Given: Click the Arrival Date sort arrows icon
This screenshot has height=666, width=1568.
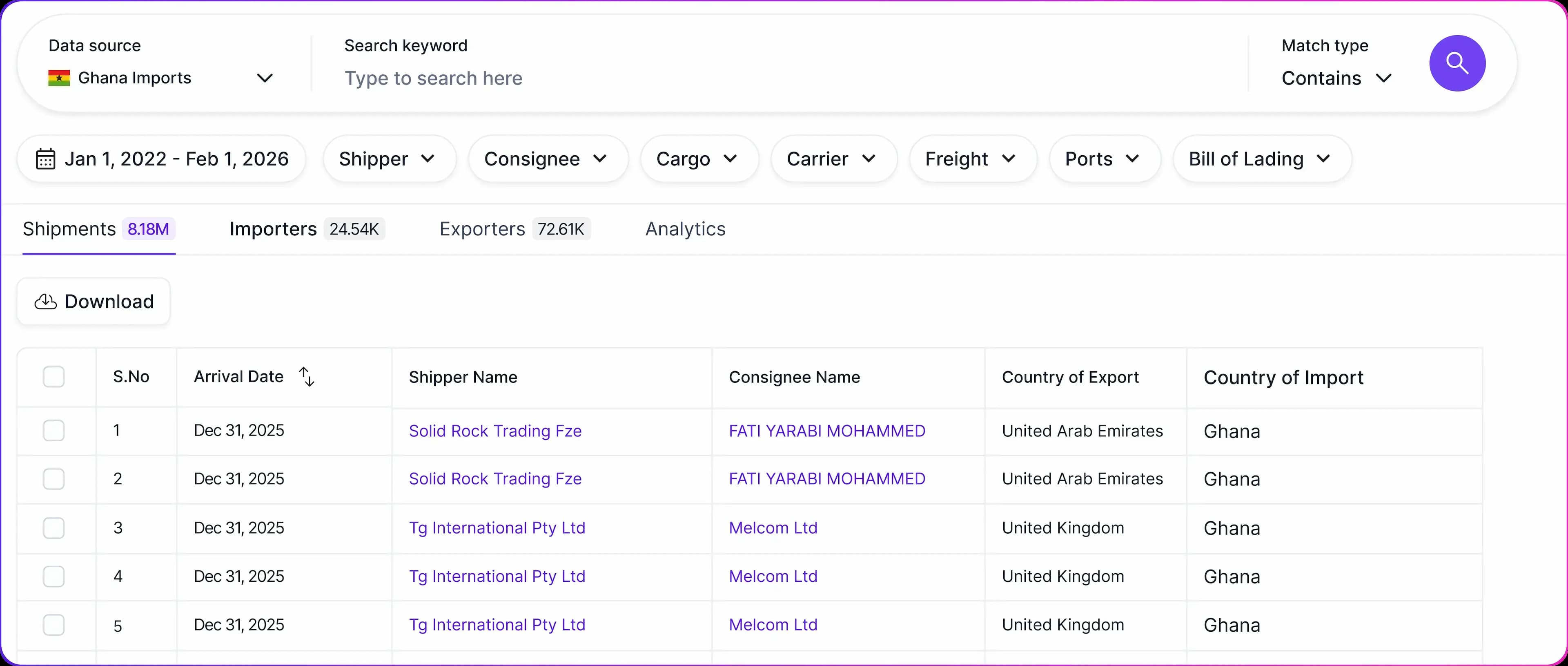Looking at the screenshot, I should pos(307,377).
